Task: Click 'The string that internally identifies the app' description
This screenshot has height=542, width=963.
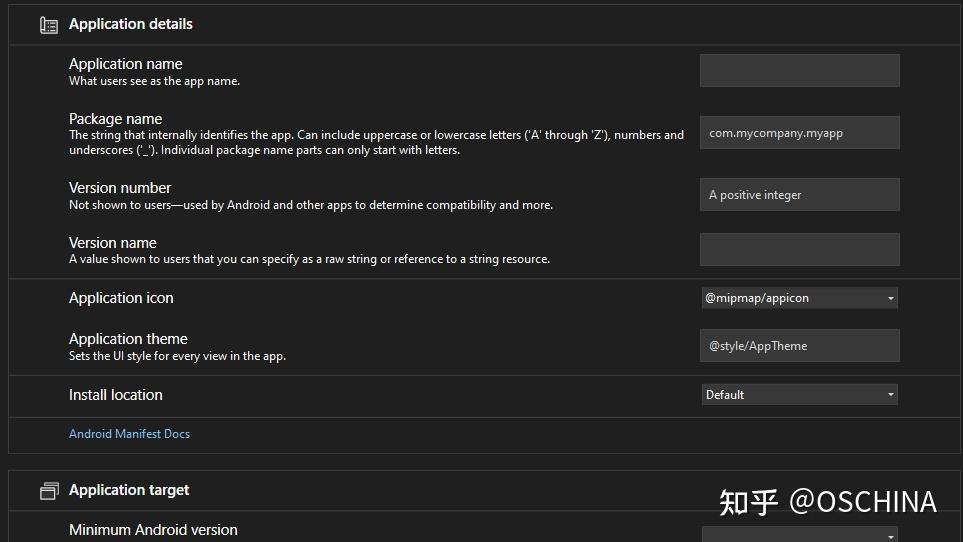Action: pos(376,142)
